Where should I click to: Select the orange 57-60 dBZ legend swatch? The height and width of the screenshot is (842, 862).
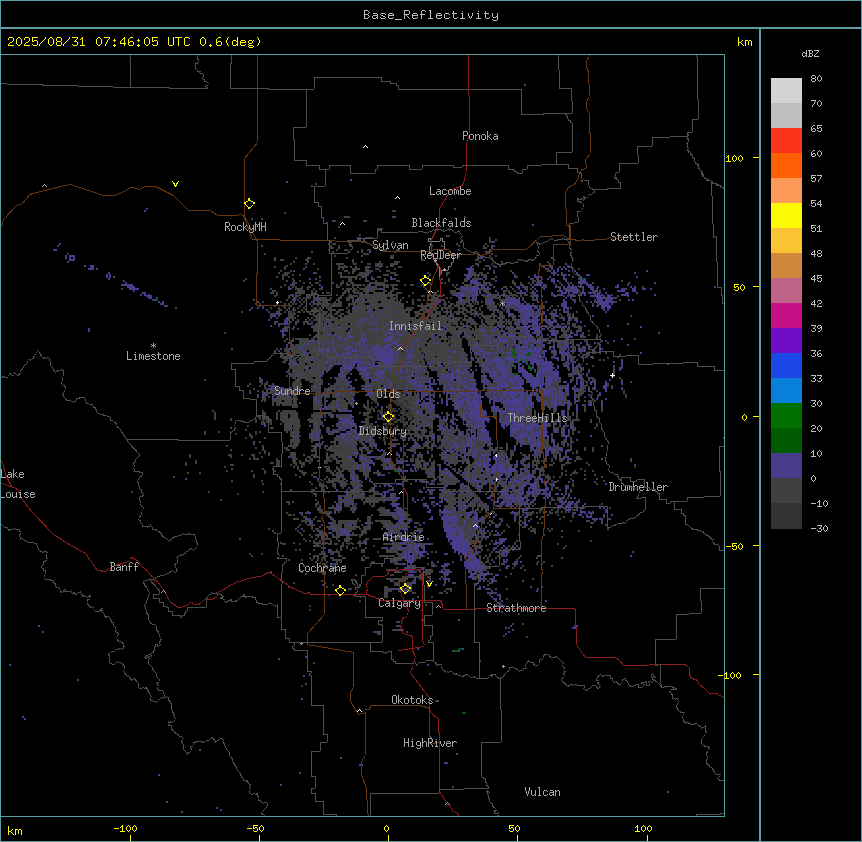(786, 165)
